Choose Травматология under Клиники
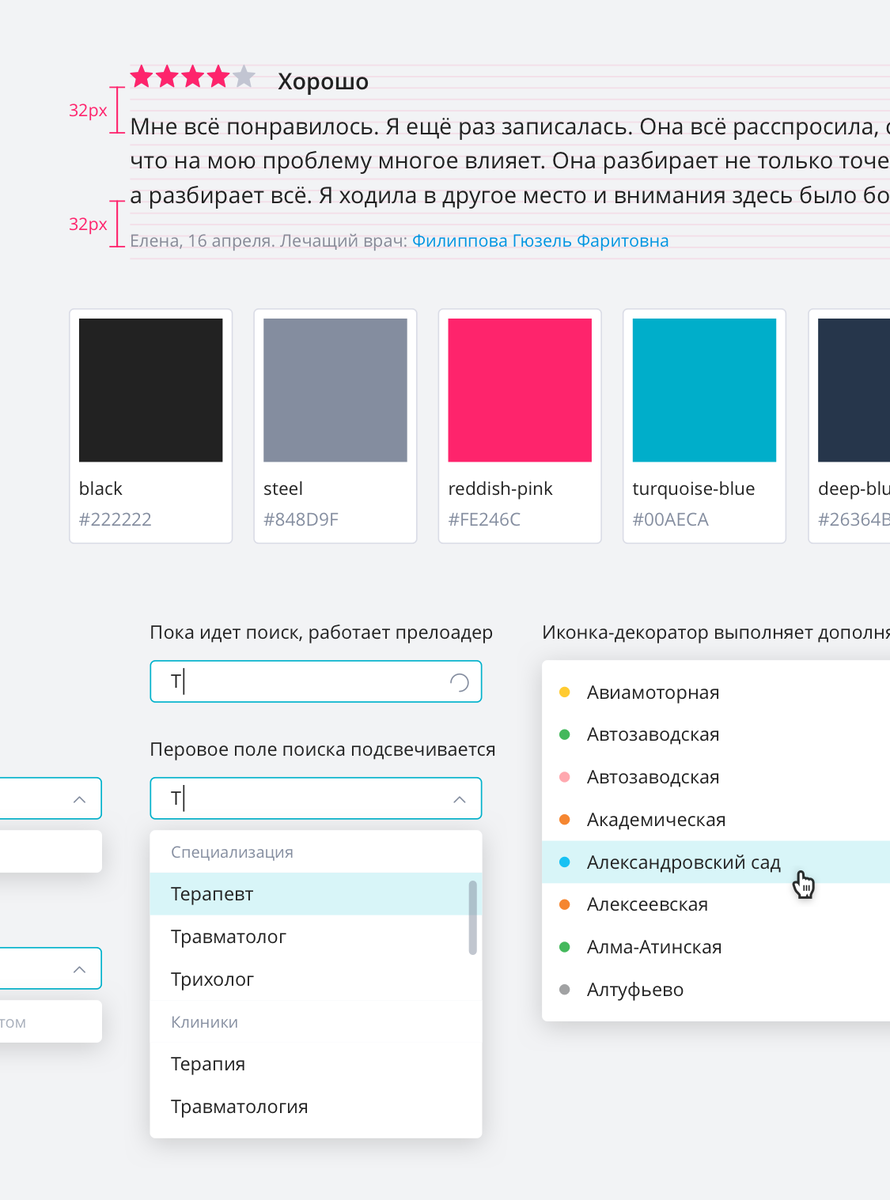Screen dimensions: 890x1200 (x=316, y=1107)
